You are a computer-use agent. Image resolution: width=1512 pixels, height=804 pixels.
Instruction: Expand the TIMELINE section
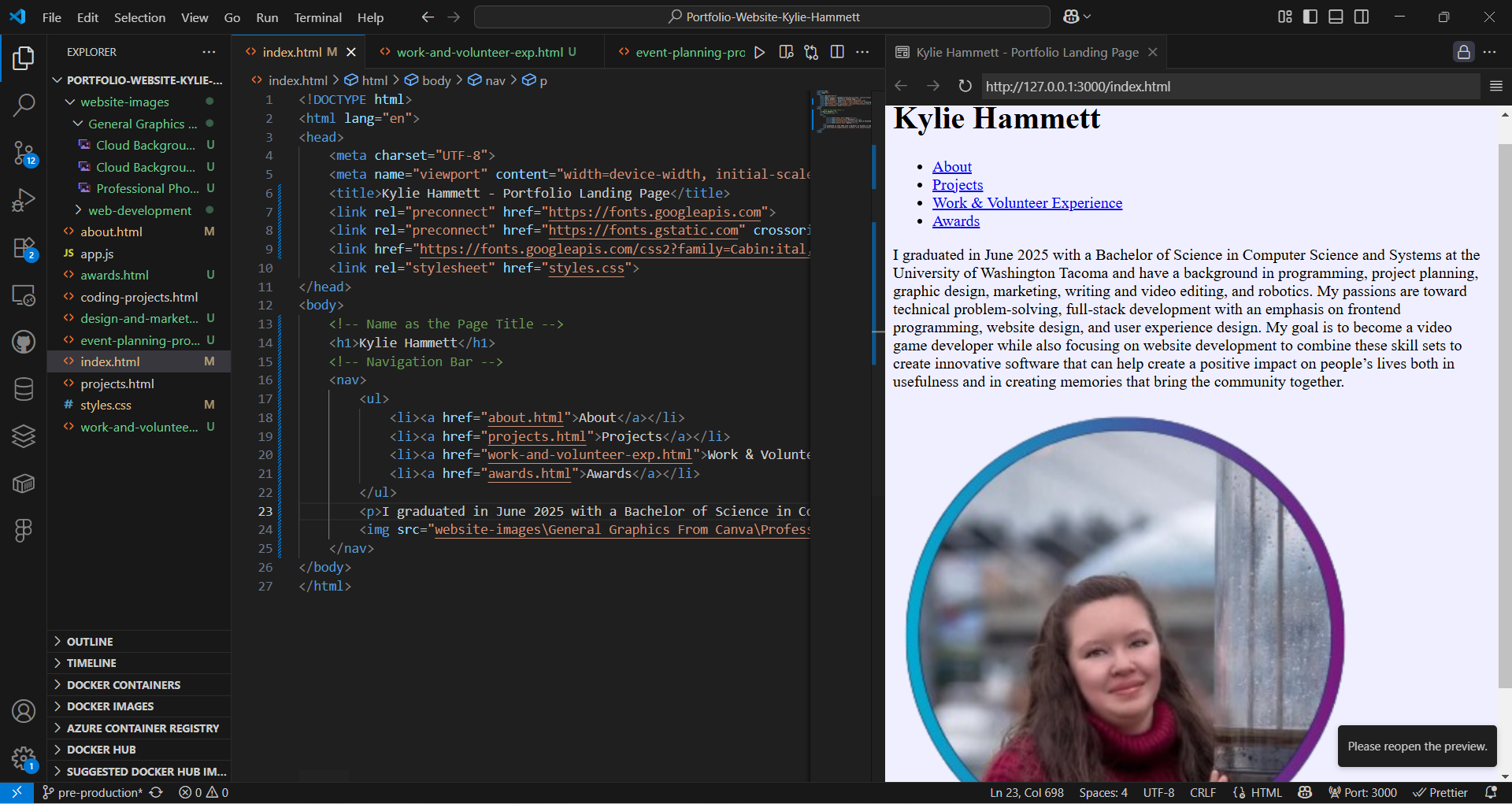(x=139, y=663)
